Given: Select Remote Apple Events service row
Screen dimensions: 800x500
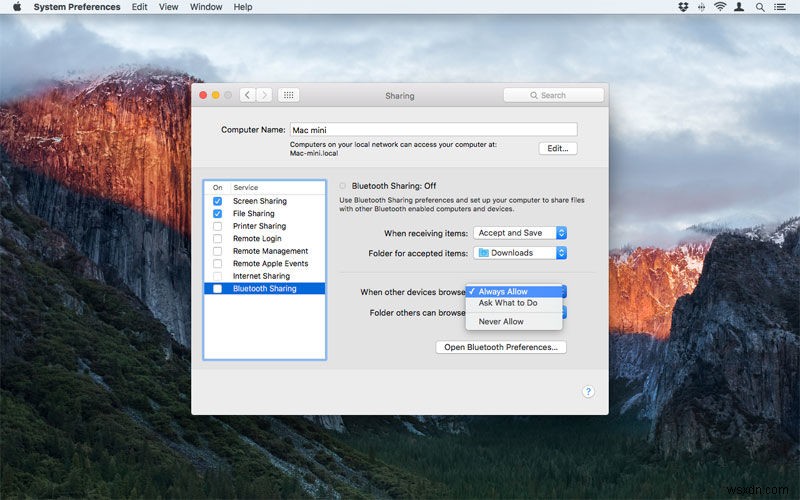Looking at the screenshot, I should tap(264, 263).
